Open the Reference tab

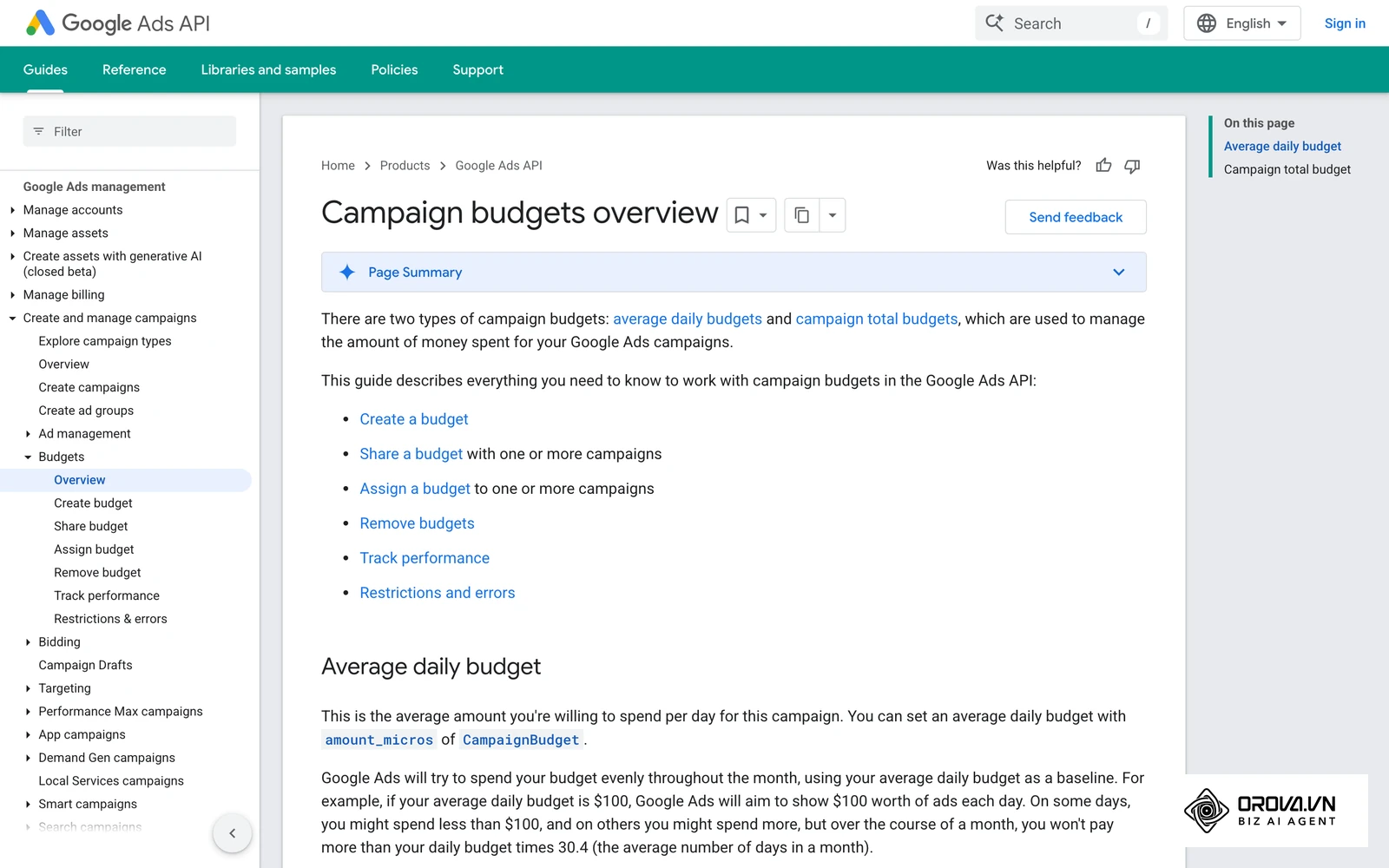click(x=134, y=69)
